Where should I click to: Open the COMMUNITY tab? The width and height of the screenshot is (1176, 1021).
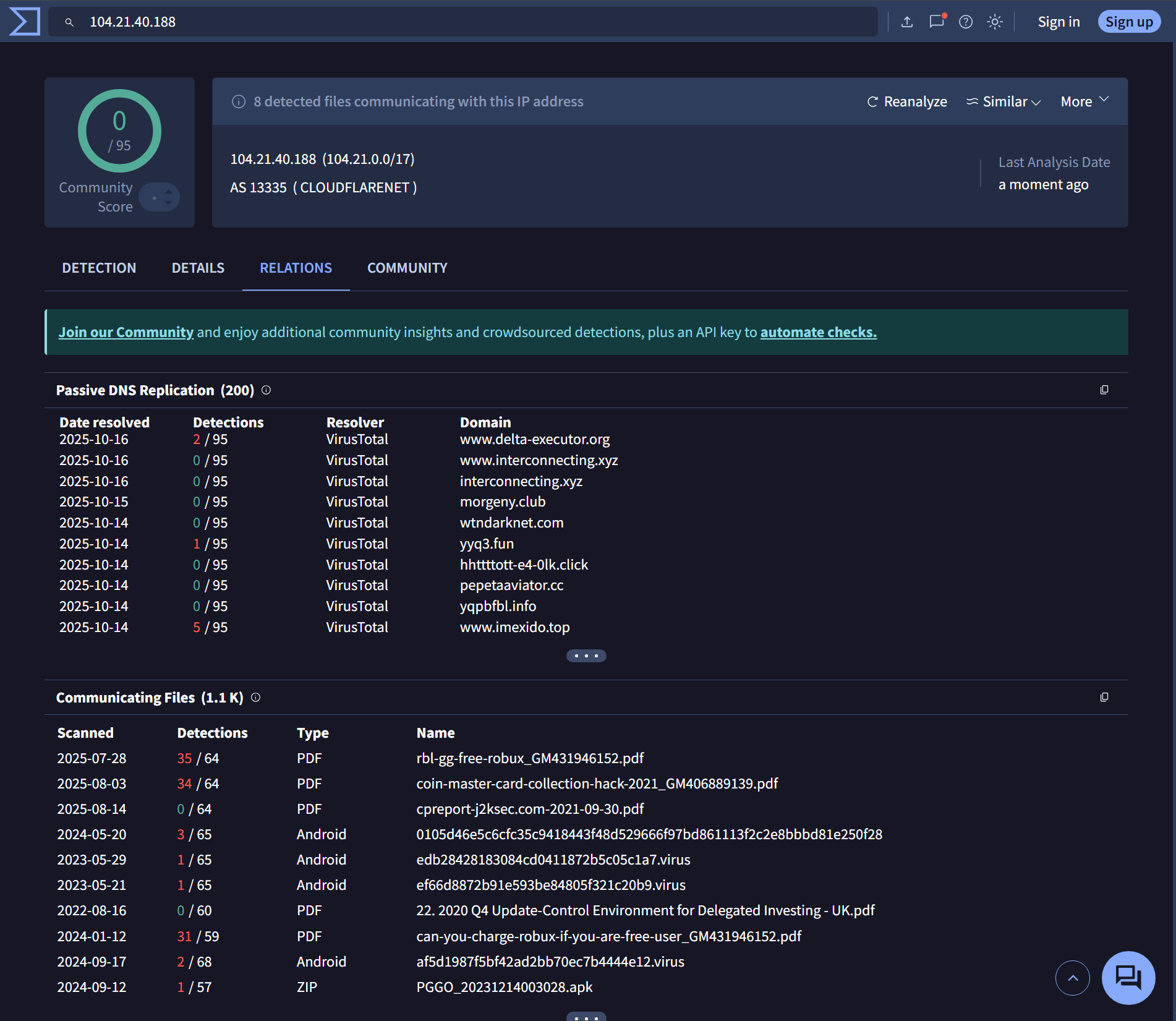coord(407,268)
